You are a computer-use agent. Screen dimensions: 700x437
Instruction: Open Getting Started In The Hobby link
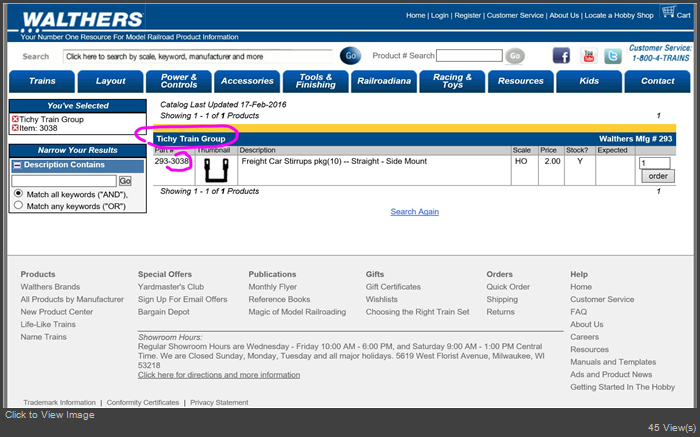(x=622, y=387)
